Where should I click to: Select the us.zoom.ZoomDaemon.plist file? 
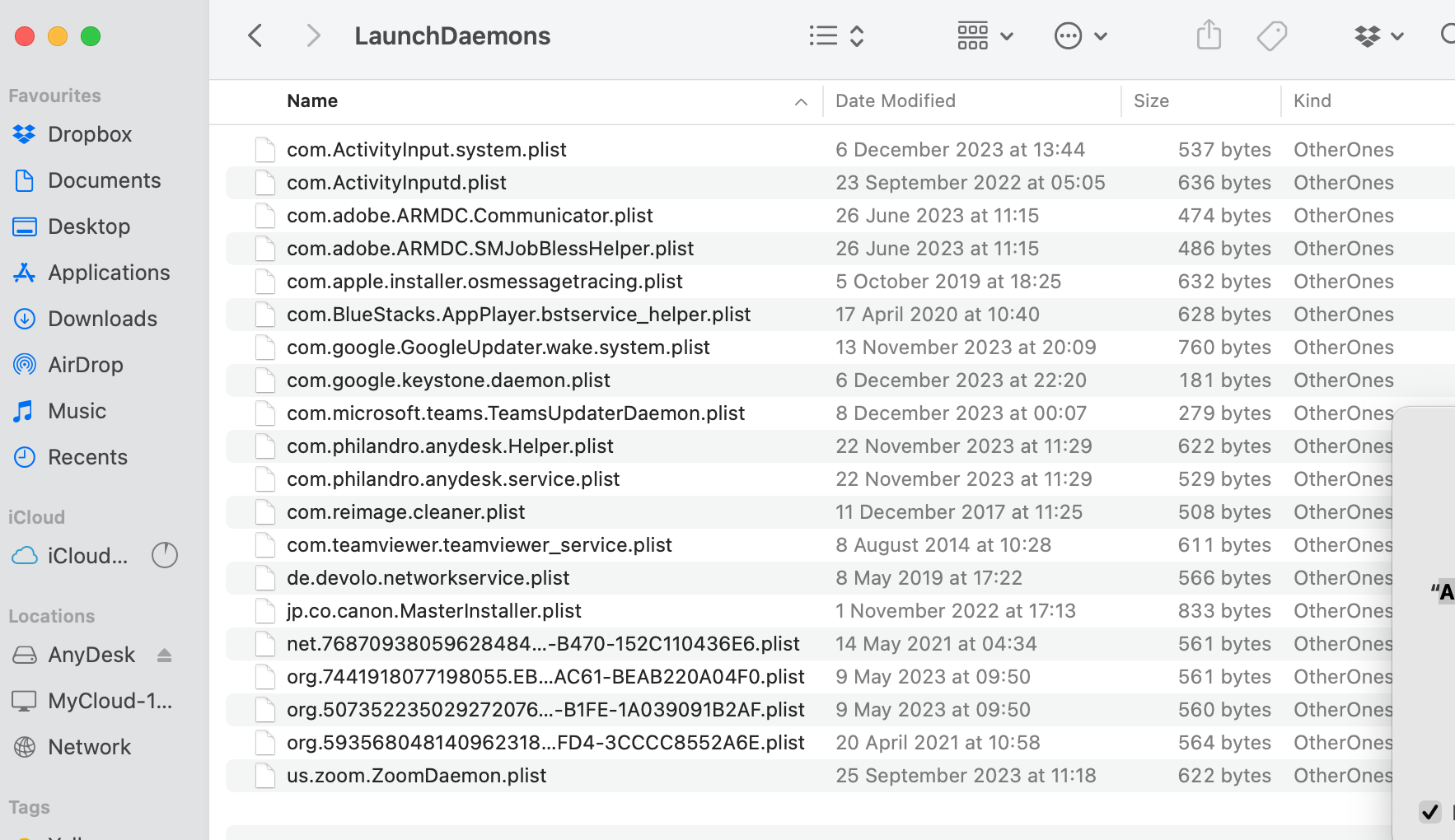coord(416,775)
